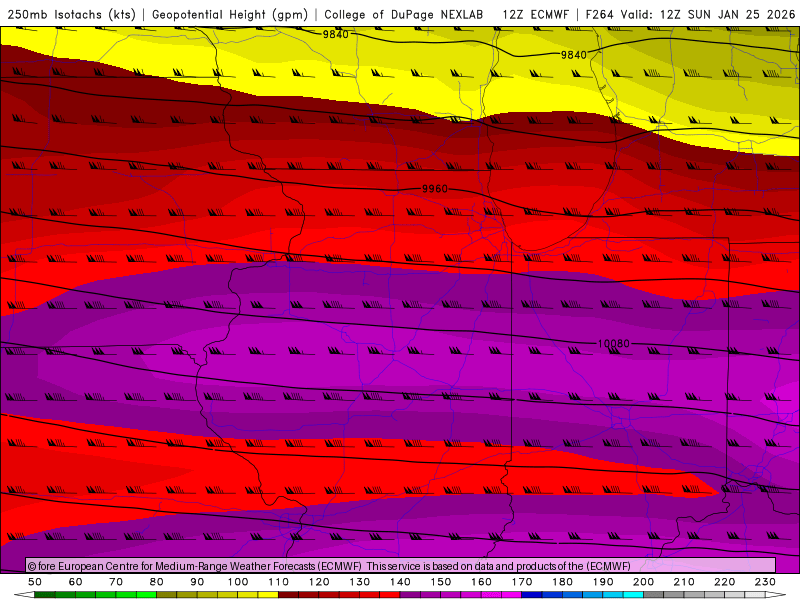The height and width of the screenshot is (600, 800).
Task: Click the 70 kts color bar label
Action: click(116, 582)
